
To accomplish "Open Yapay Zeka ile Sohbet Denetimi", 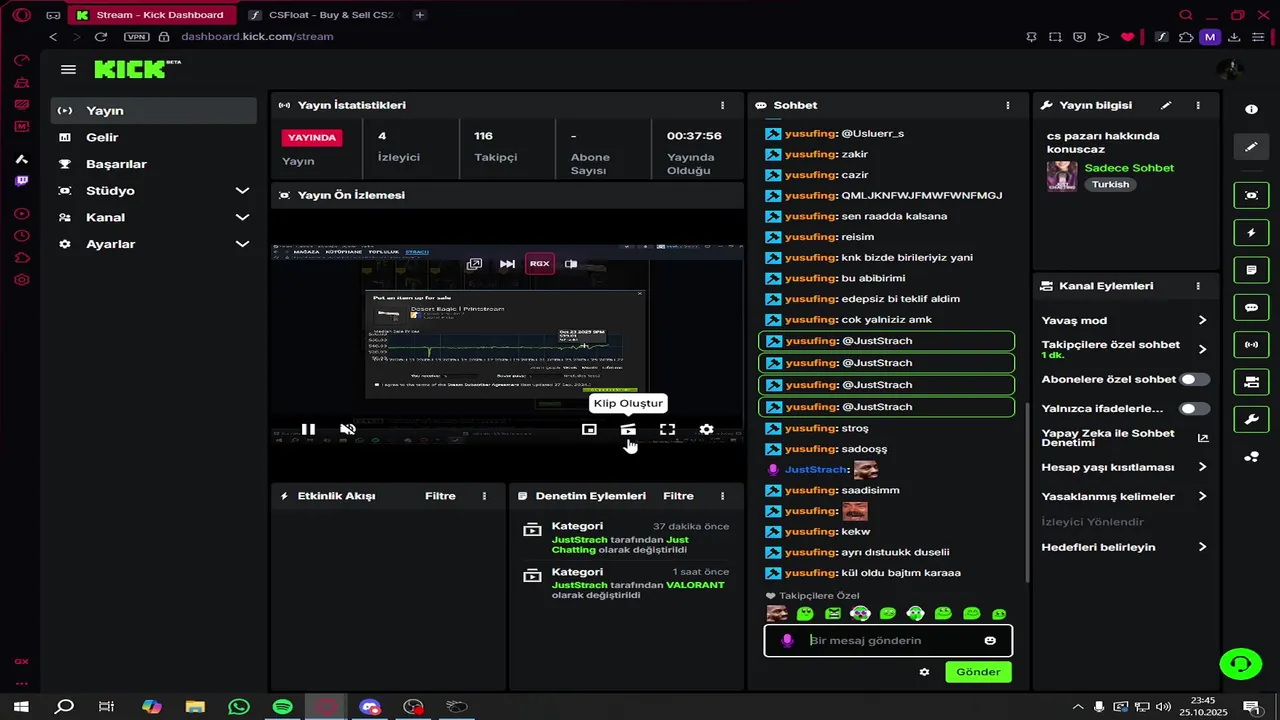I will (1124, 438).
